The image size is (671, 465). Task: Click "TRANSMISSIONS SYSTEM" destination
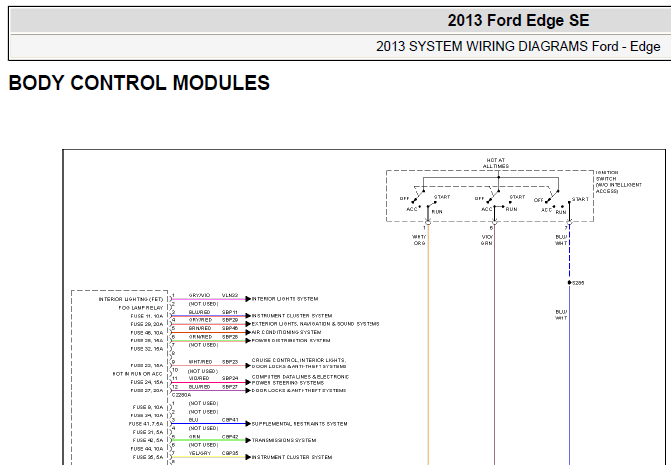[284, 440]
